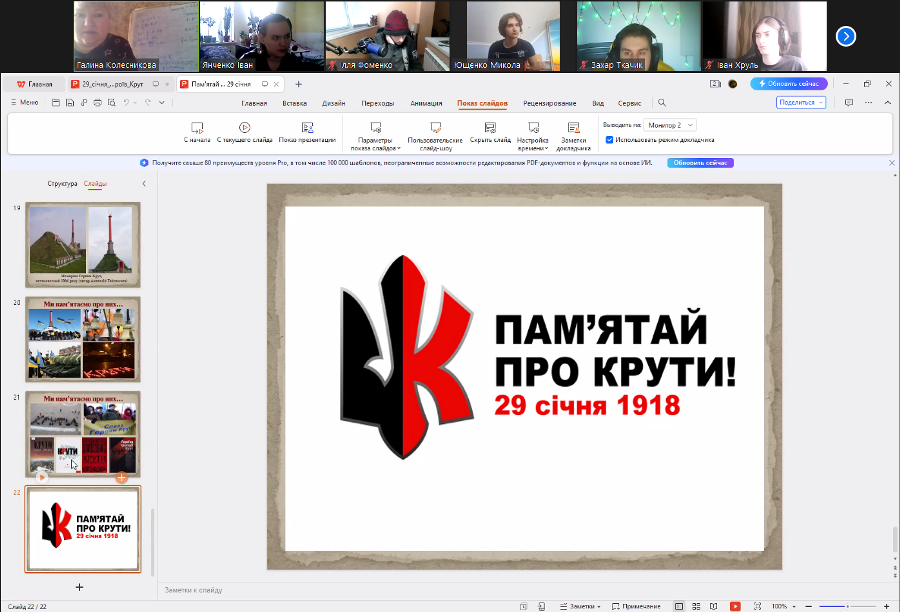Image resolution: width=900 pixels, height=612 pixels.
Task: Switch to the Рецензирование ribbon tab
Action: click(x=549, y=103)
